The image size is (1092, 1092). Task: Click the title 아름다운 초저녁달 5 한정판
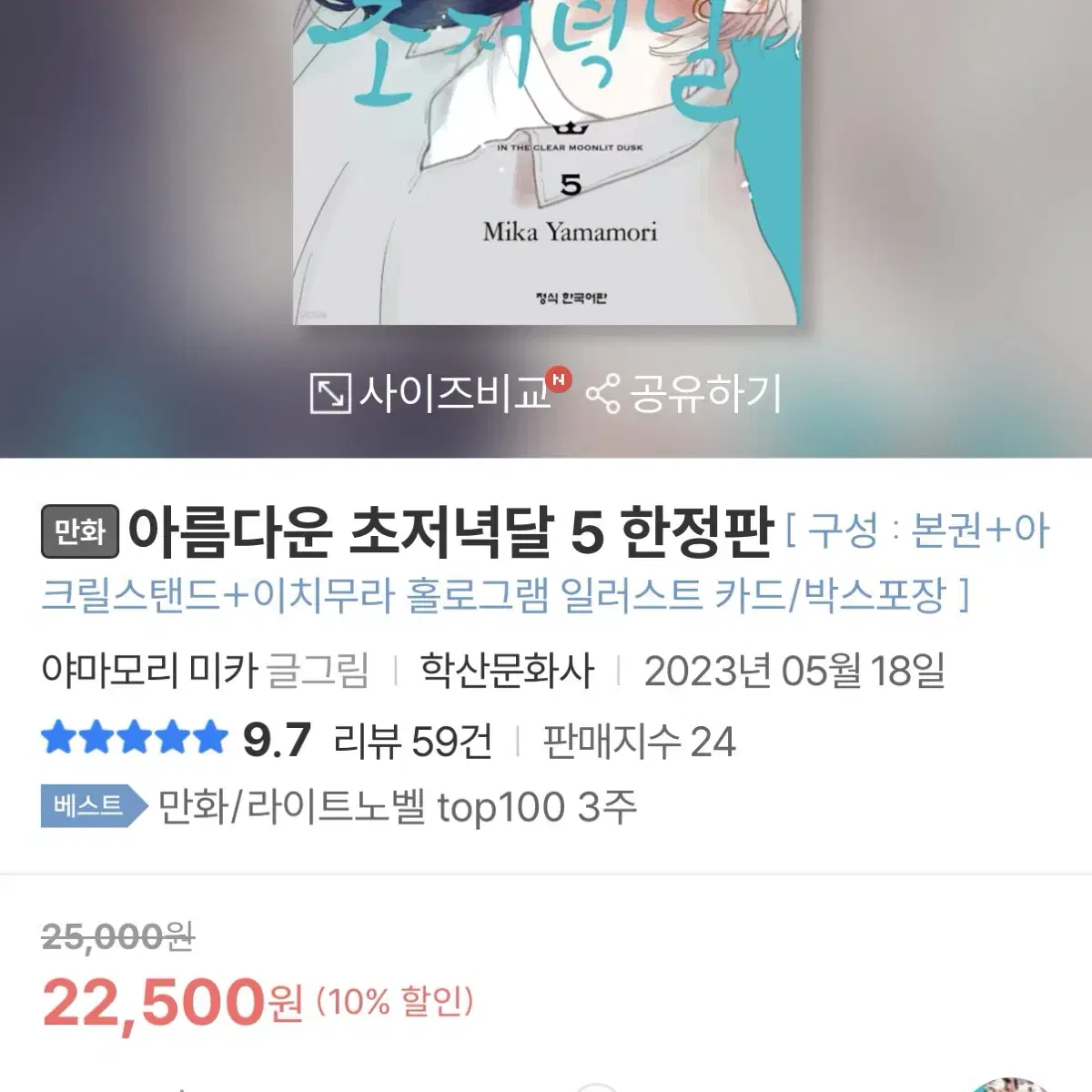[450, 531]
